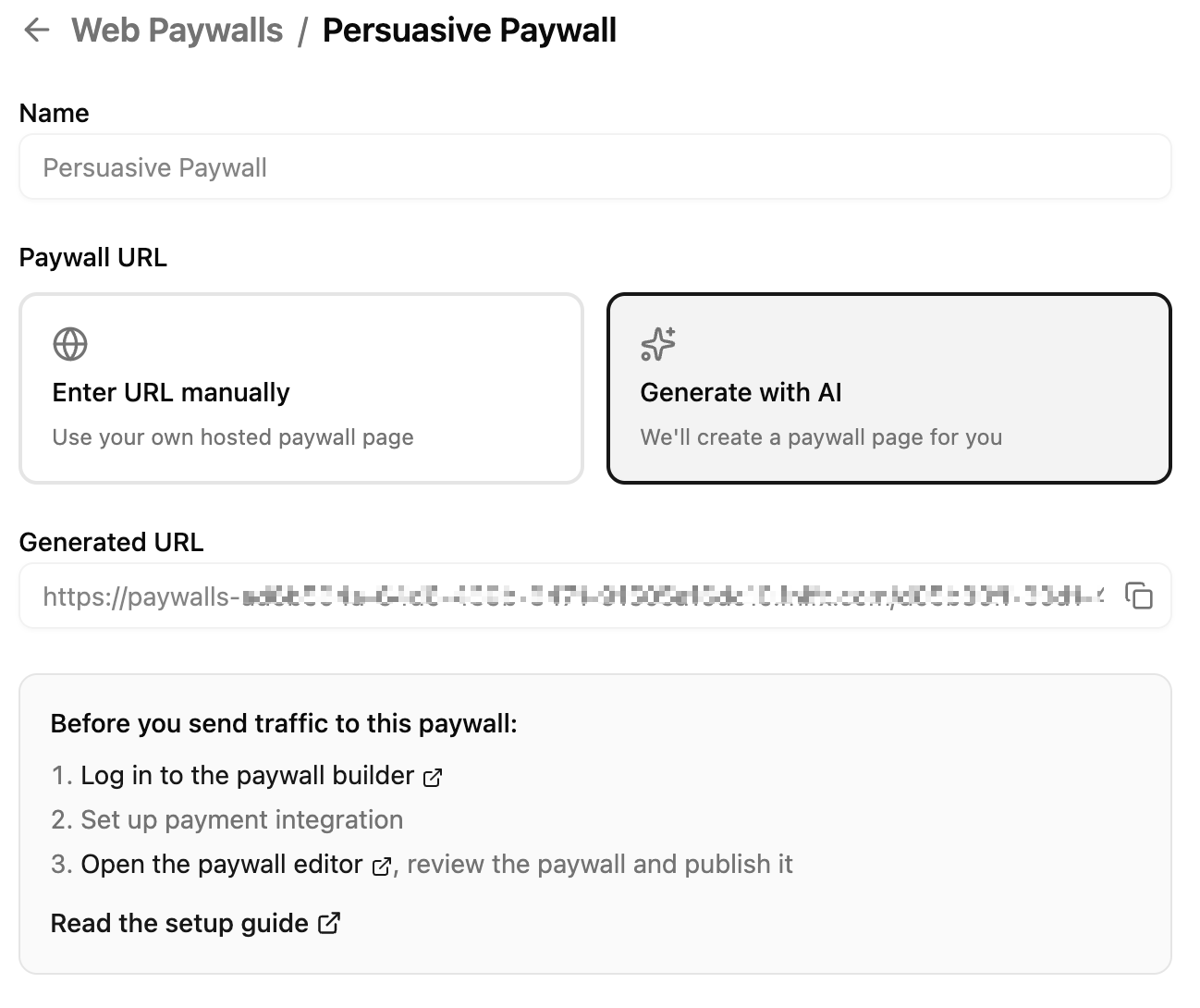Open the Web Paywalls breadcrumb link
Image resolution: width=1200 pixels, height=1008 pixels.
pos(178,30)
